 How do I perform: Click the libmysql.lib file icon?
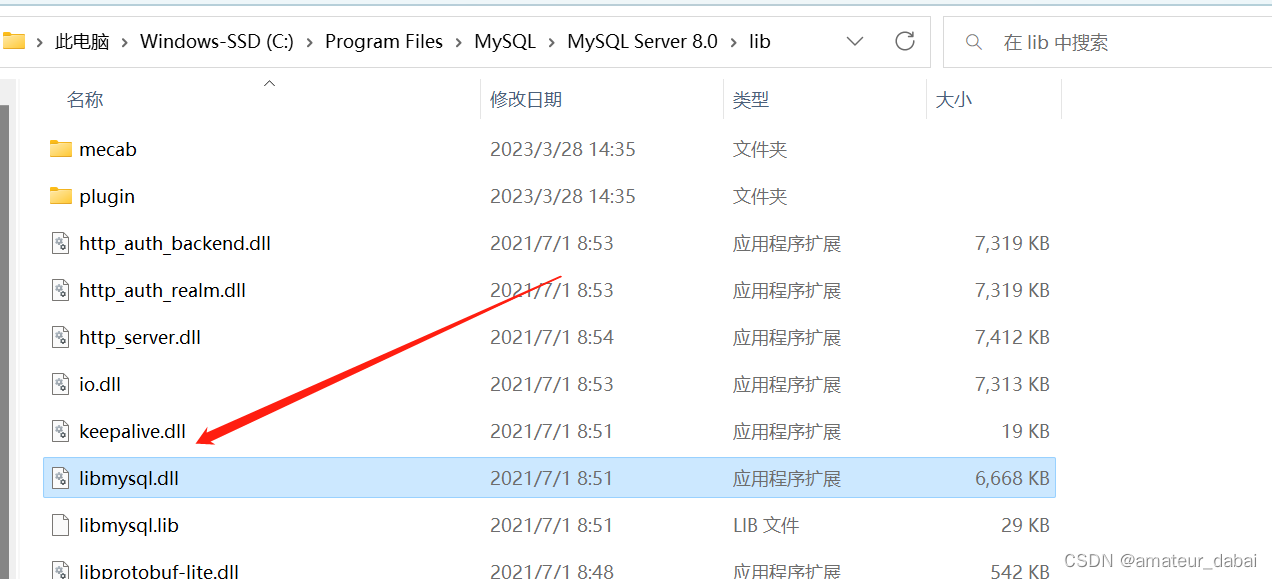pos(58,524)
